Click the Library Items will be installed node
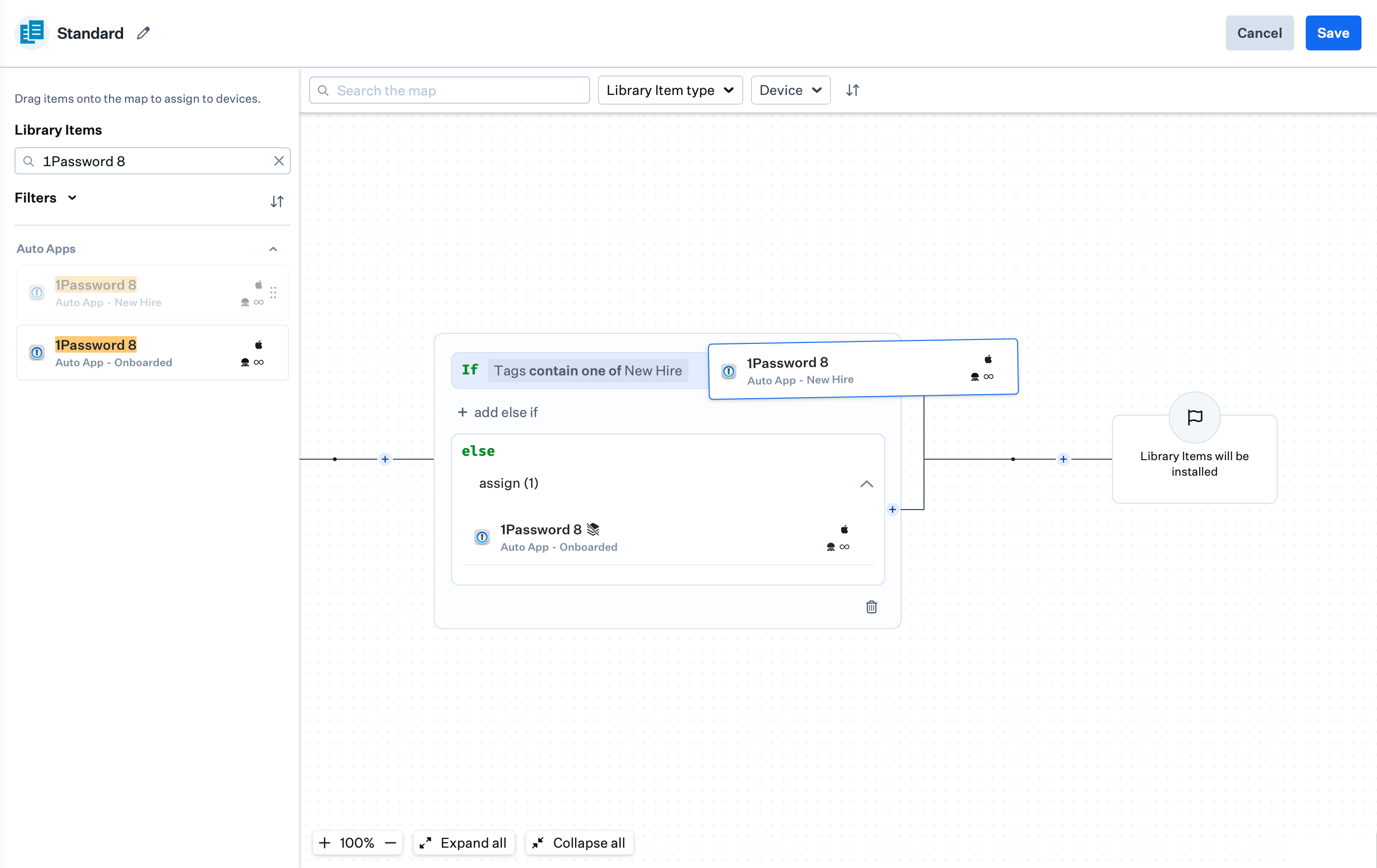The height and width of the screenshot is (868, 1377). (x=1194, y=459)
